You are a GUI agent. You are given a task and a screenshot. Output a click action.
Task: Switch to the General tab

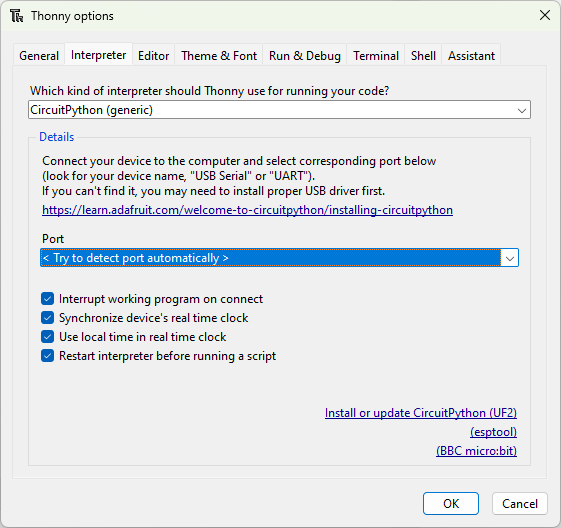[x=39, y=56]
